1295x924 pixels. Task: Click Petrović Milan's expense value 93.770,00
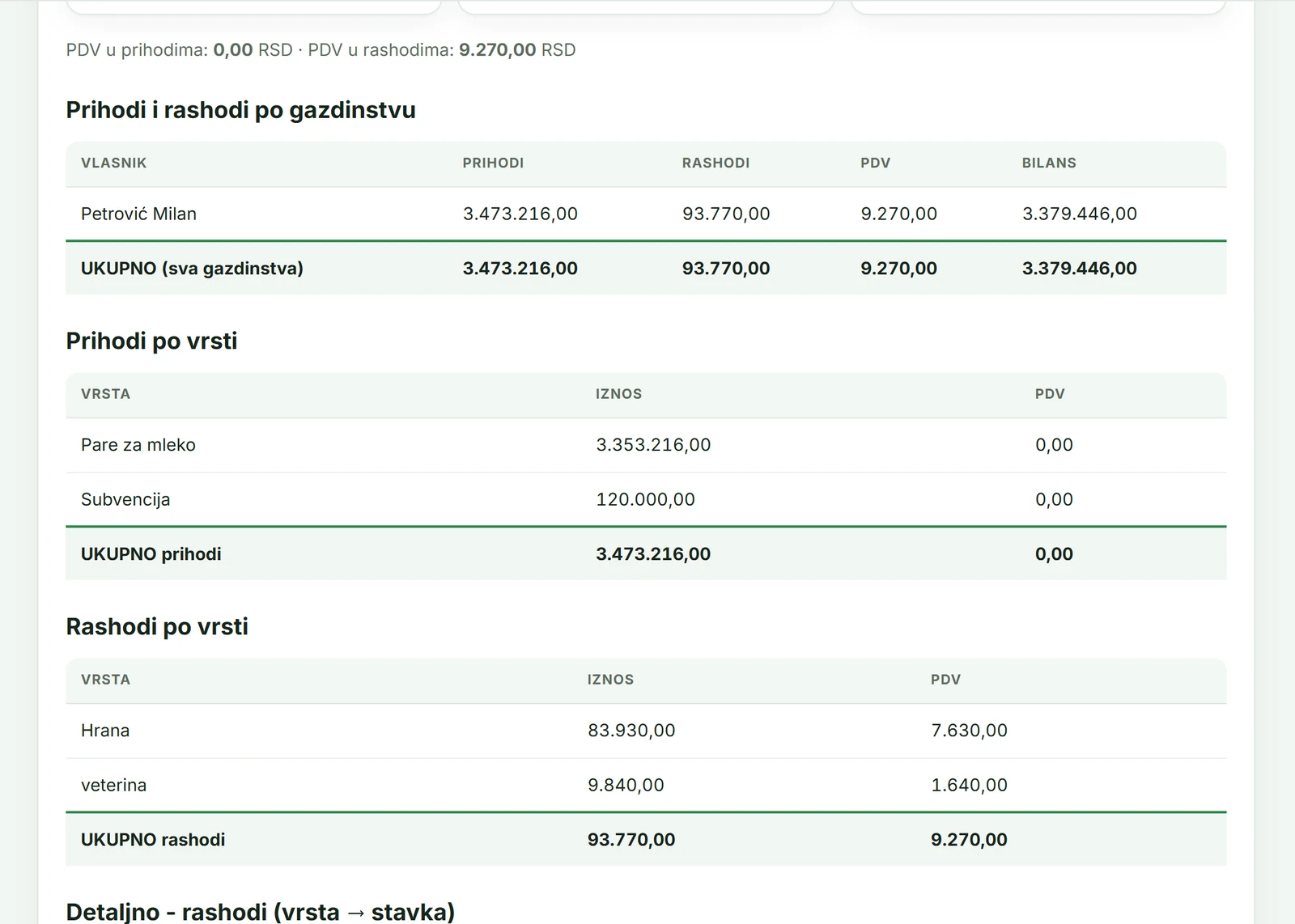click(726, 214)
